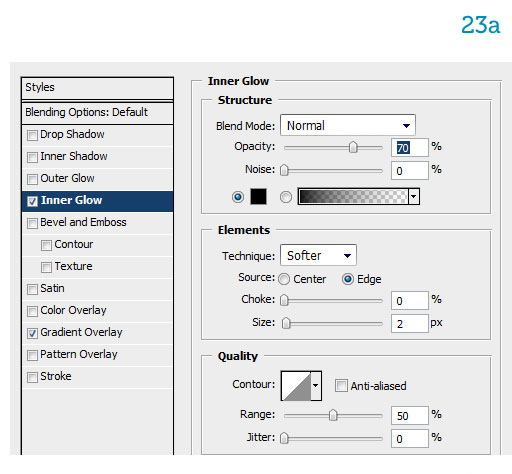Enable the Texture sub-option checkbox
Viewport: 512px width, 474px height.
[46, 267]
